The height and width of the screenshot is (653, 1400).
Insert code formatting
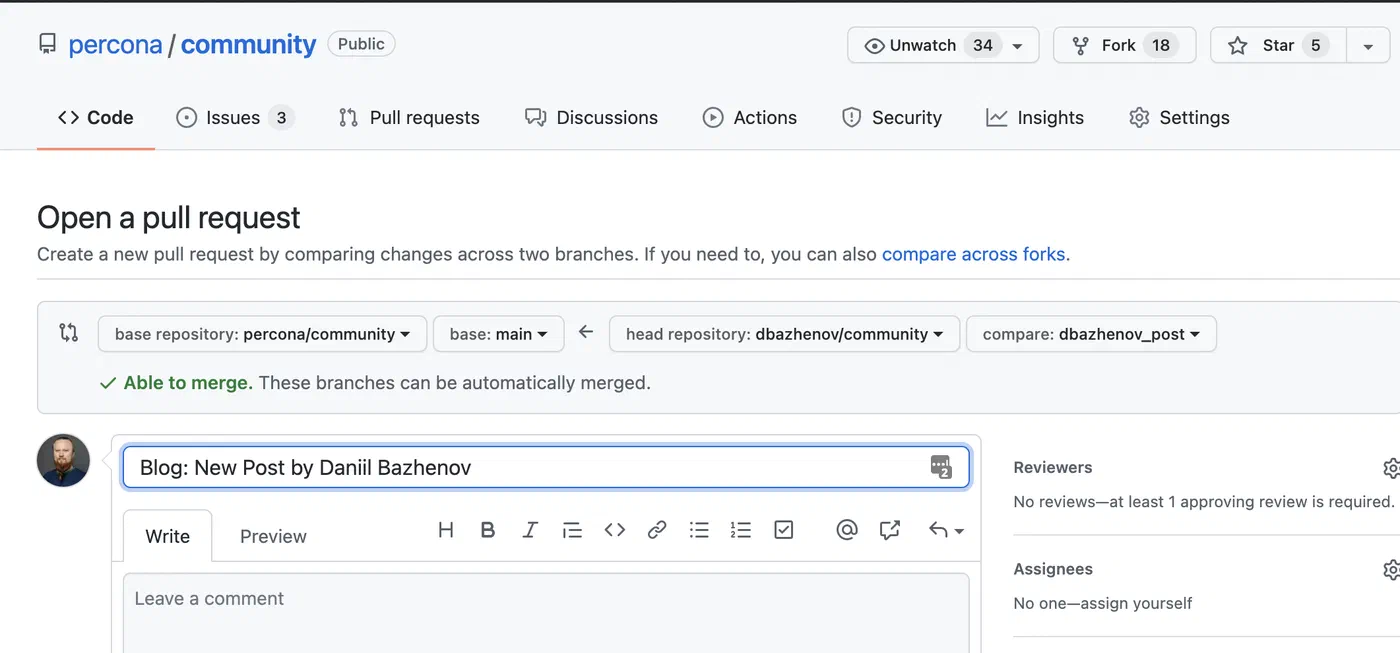(x=615, y=530)
